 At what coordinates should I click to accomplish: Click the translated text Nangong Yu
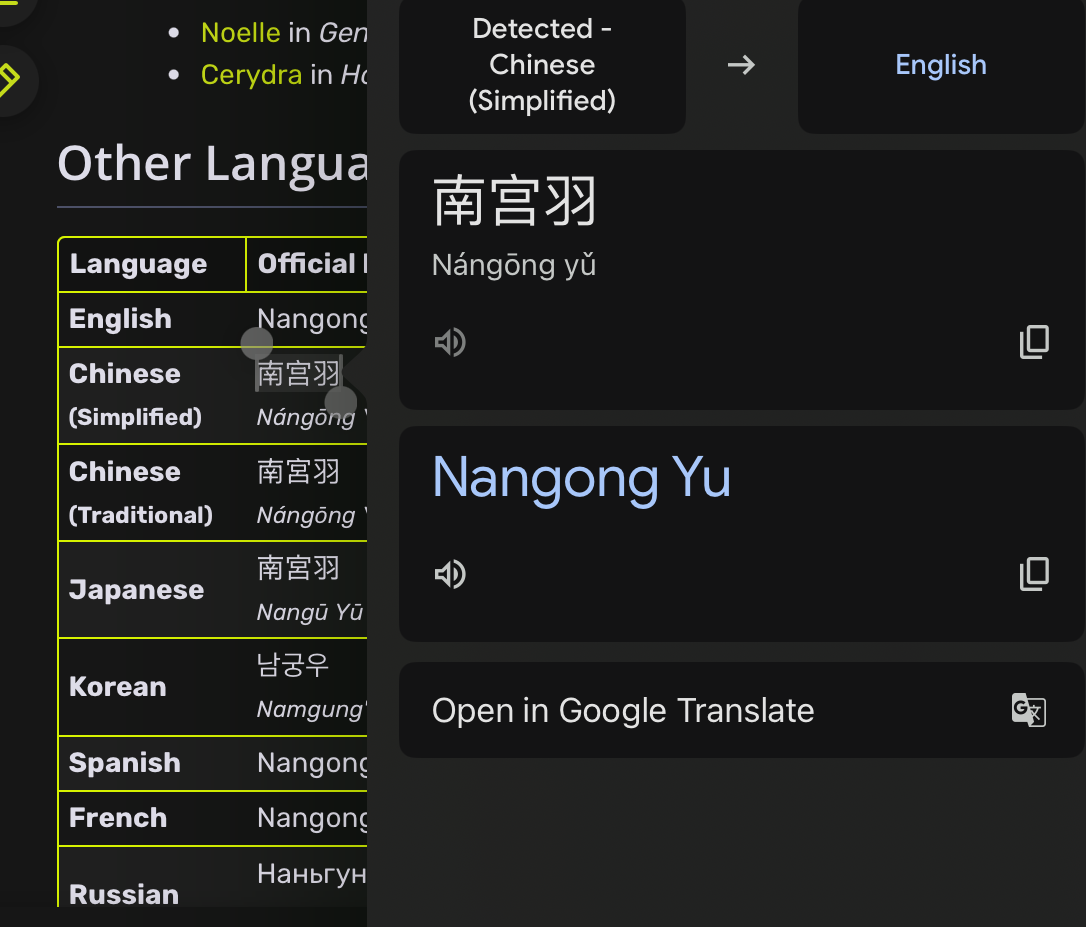(x=582, y=478)
